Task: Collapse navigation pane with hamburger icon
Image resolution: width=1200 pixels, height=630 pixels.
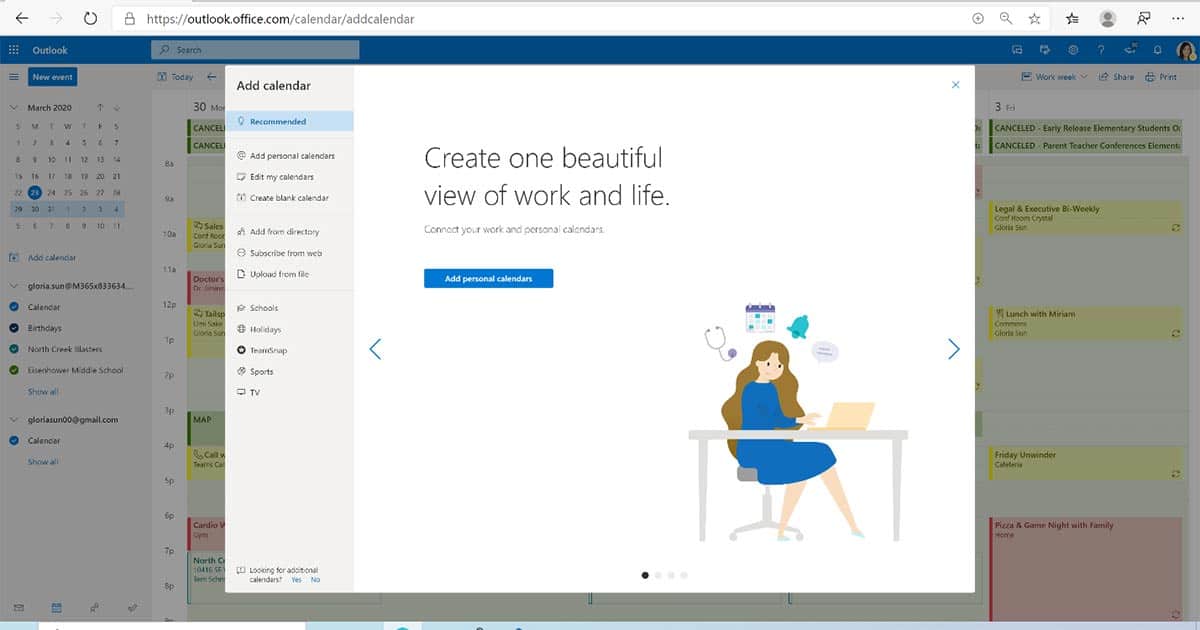Action: pyautogui.click(x=14, y=77)
